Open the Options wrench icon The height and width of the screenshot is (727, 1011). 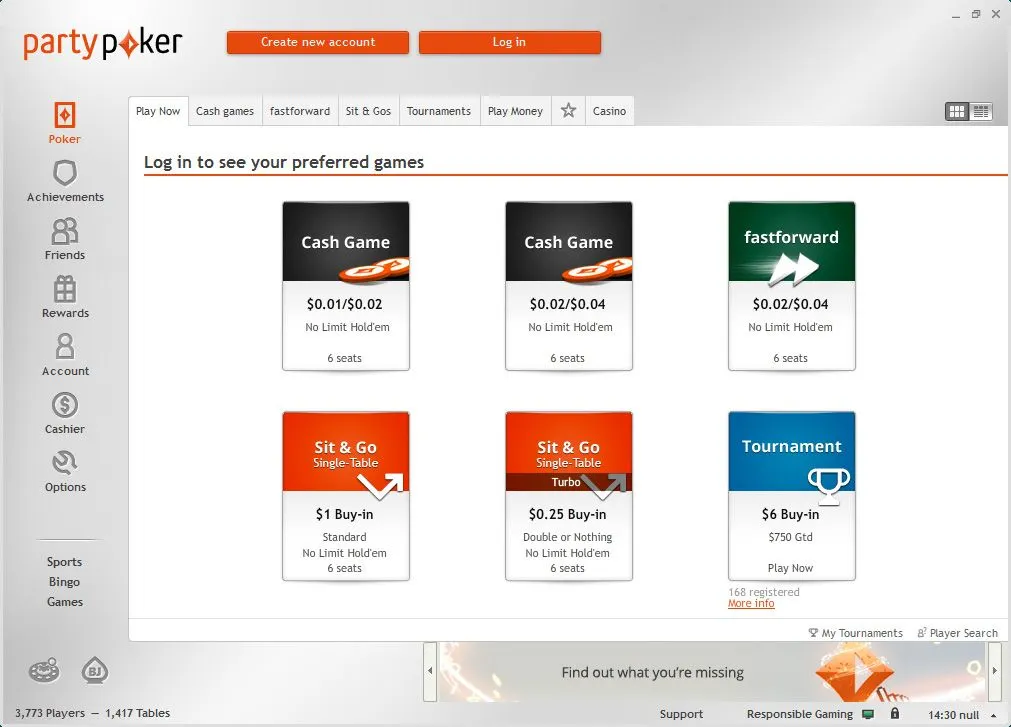[64, 463]
